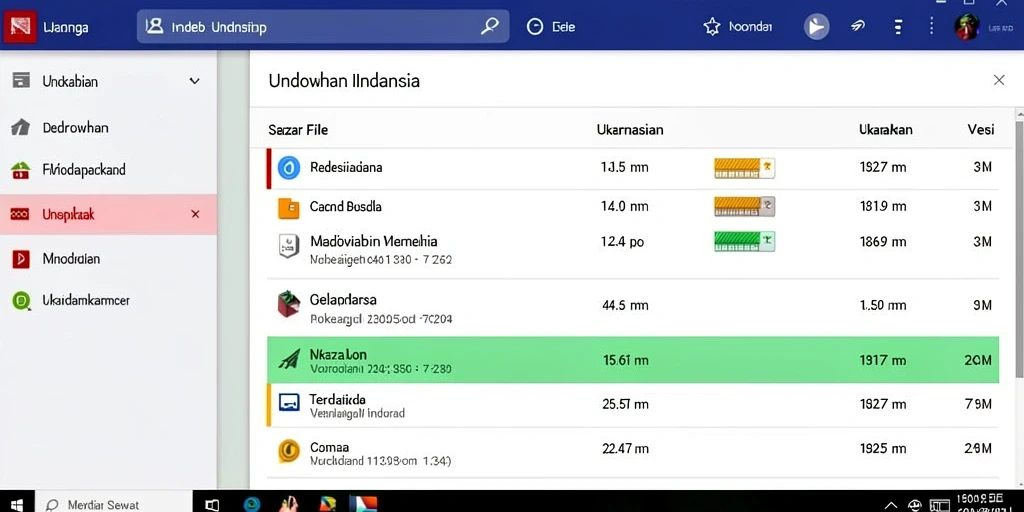Screen dimensions: 1024x512
Task: Expand the Undkabian sidebar chevron
Action: 194,81
